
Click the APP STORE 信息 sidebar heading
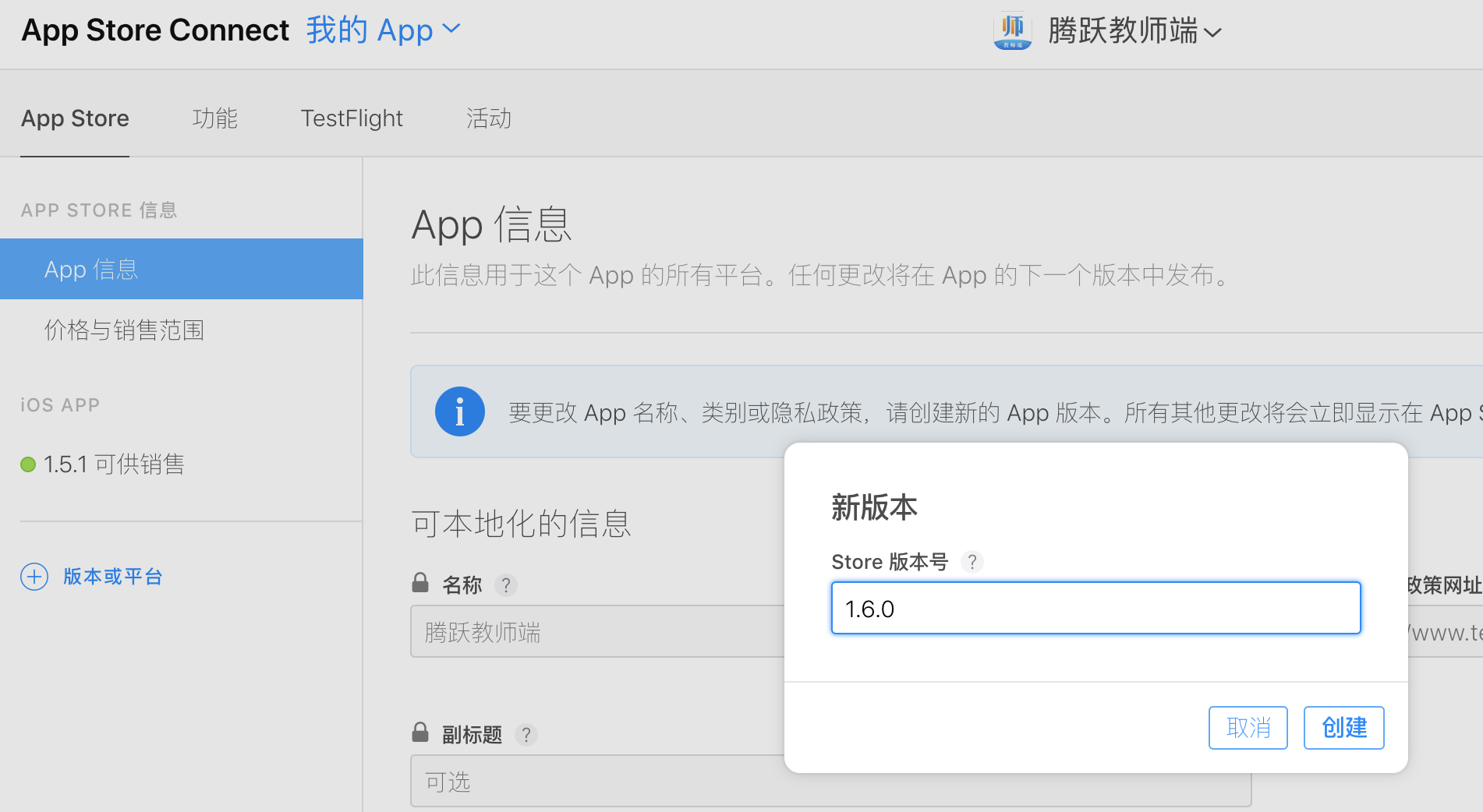pyautogui.click(x=99, y=210)
